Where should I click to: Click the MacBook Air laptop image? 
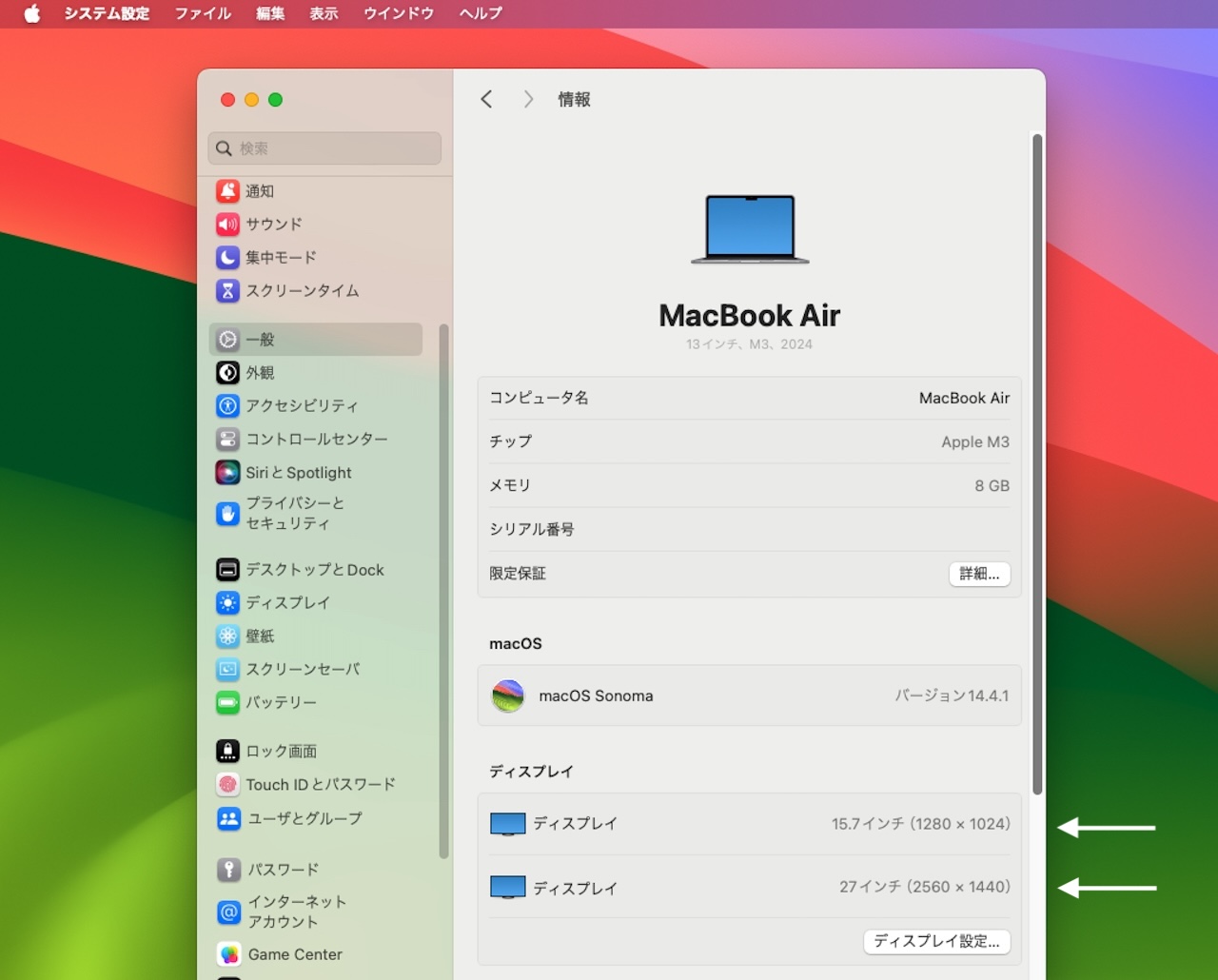tap(750, 229)
